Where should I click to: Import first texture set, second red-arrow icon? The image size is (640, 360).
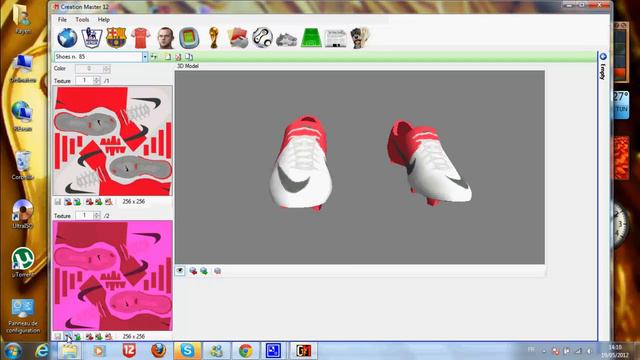click(x=89, y=202)
